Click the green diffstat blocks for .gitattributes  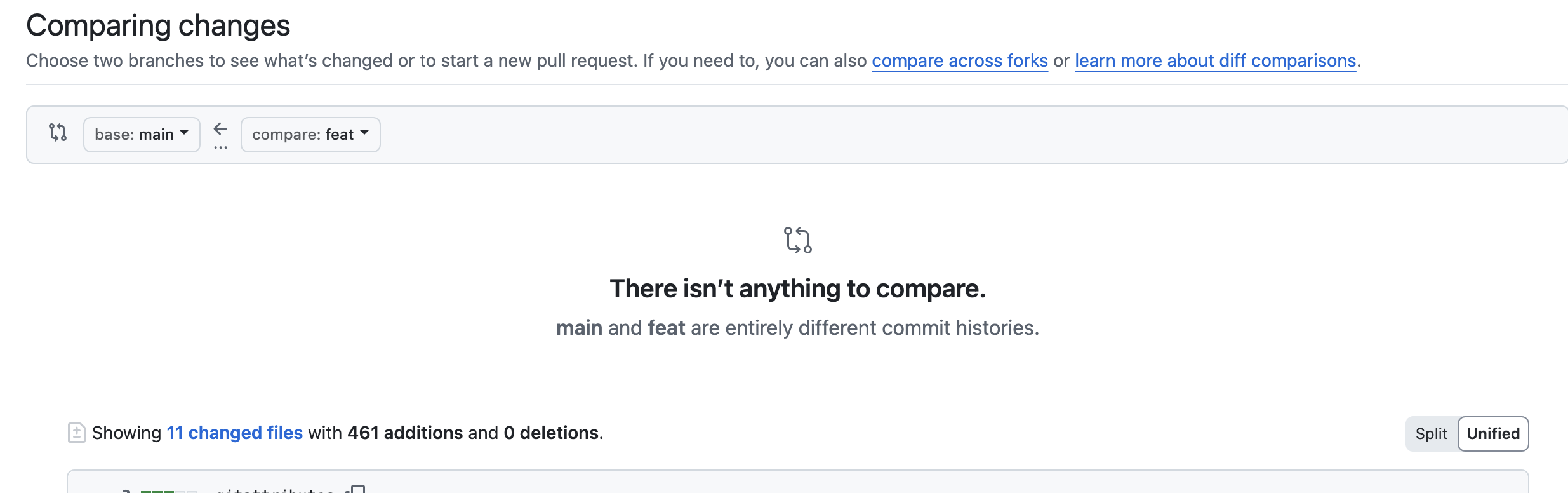tap(168, 491)
